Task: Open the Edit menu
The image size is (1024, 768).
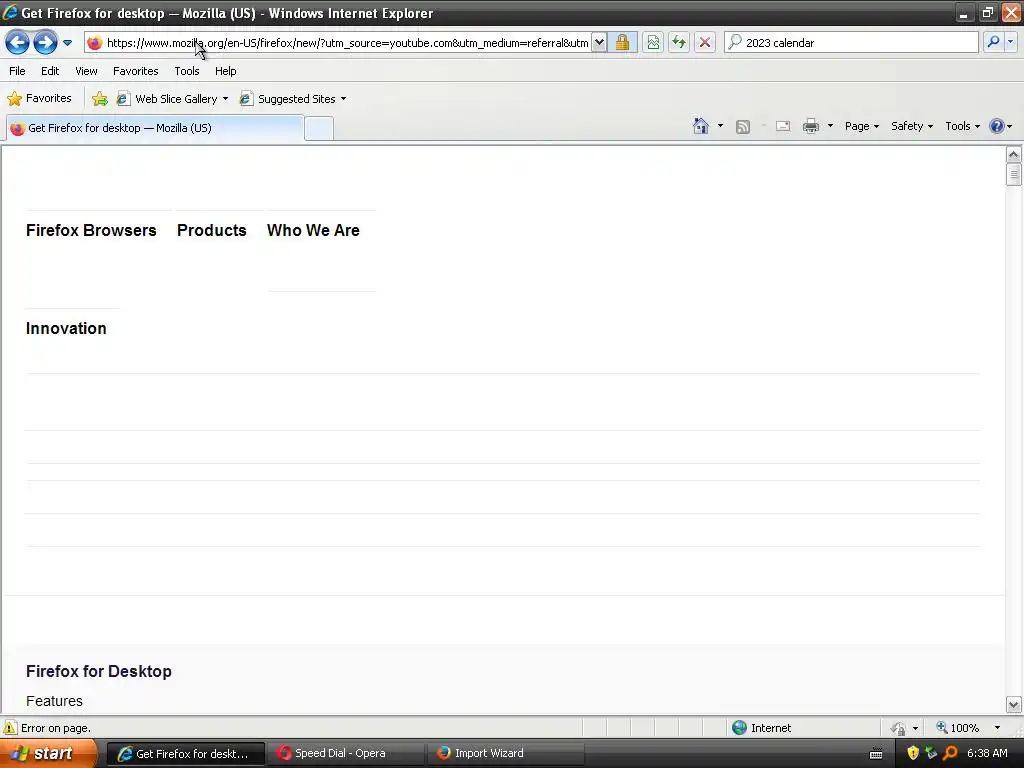Action: point(50,71)
